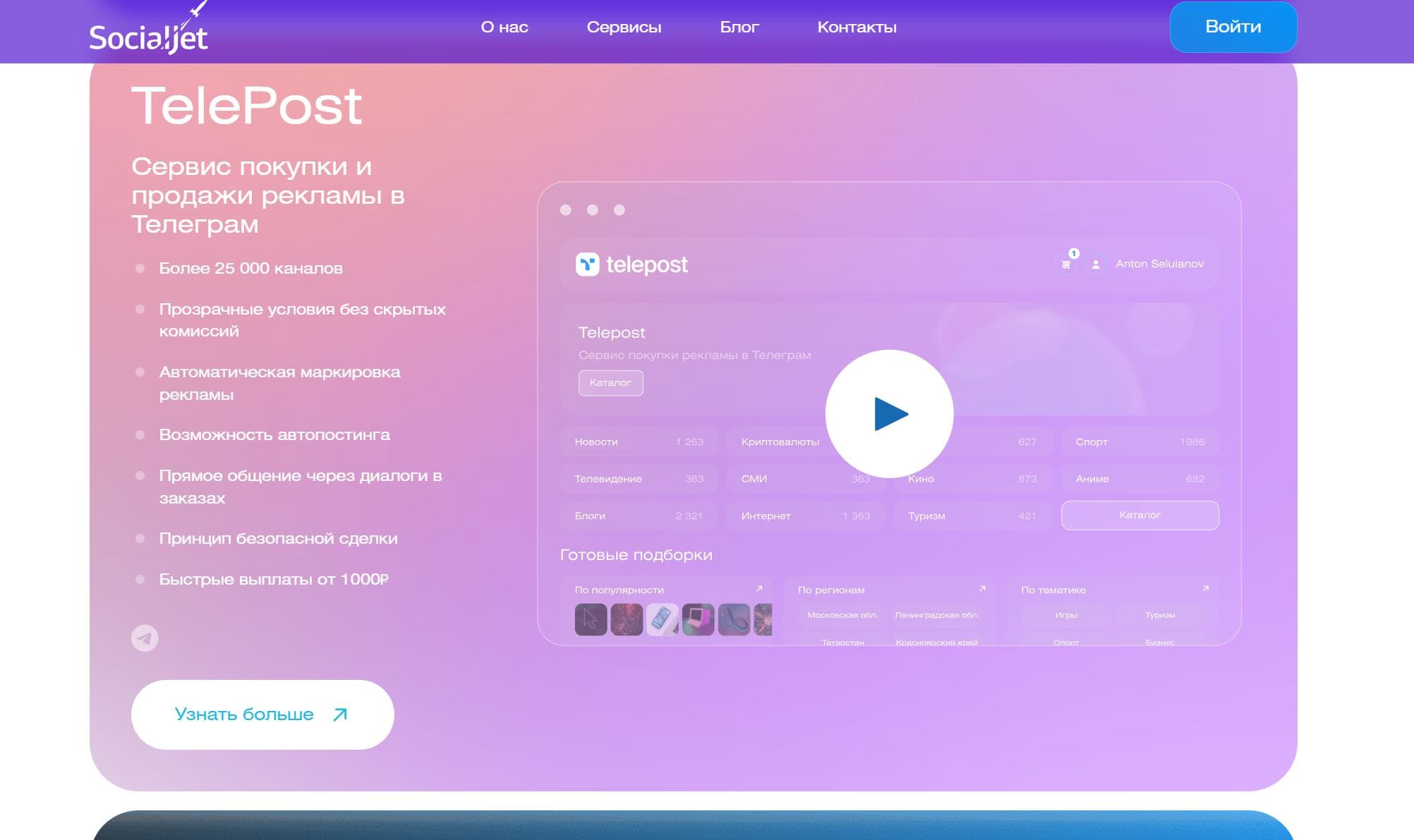This screenshot has width=1414, height=840.
Task: Click the user profile avatar icon
Action: click(x=1096, y=264)
